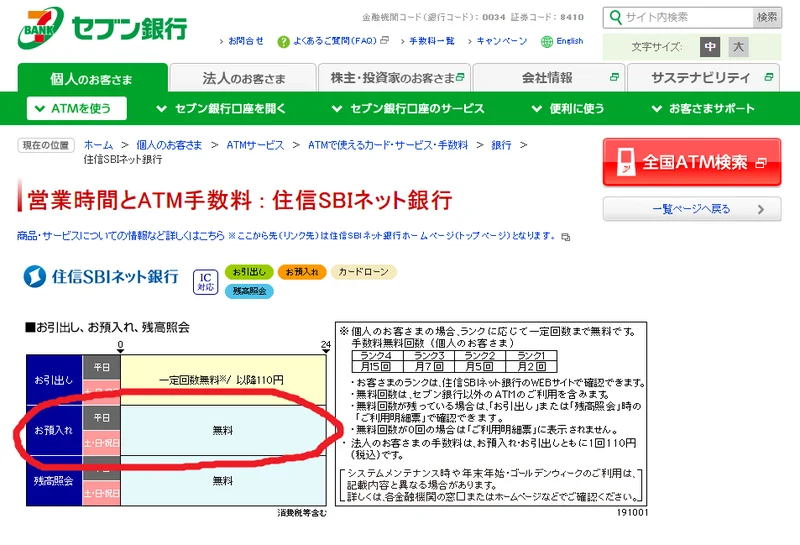Expand the ATMを使う menu

click(77, 108)
